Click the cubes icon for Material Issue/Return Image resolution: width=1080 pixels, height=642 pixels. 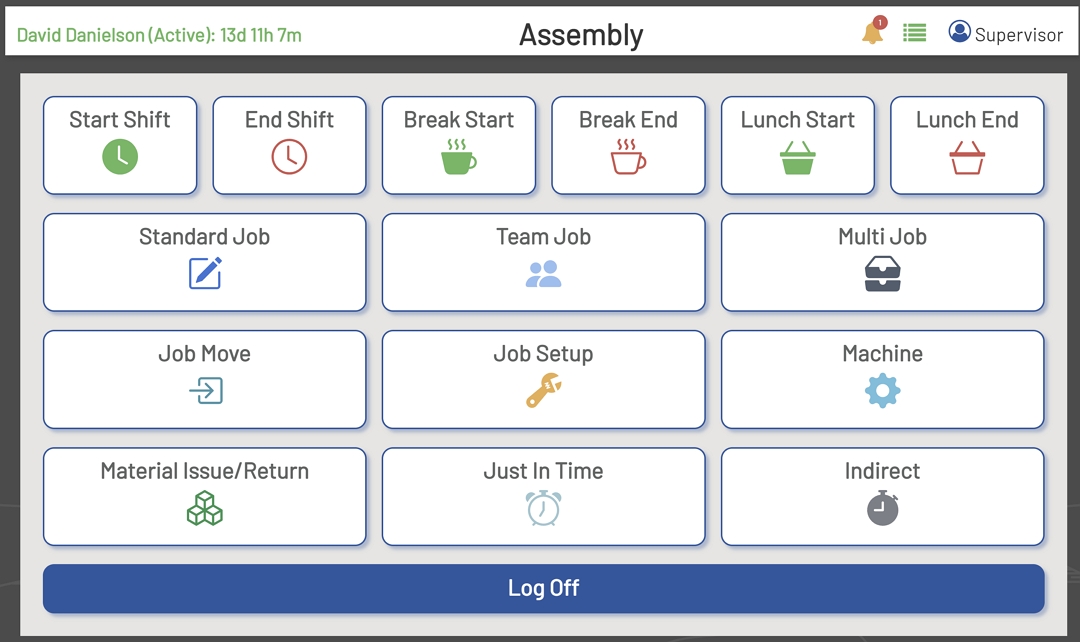[x=204, y=509]
